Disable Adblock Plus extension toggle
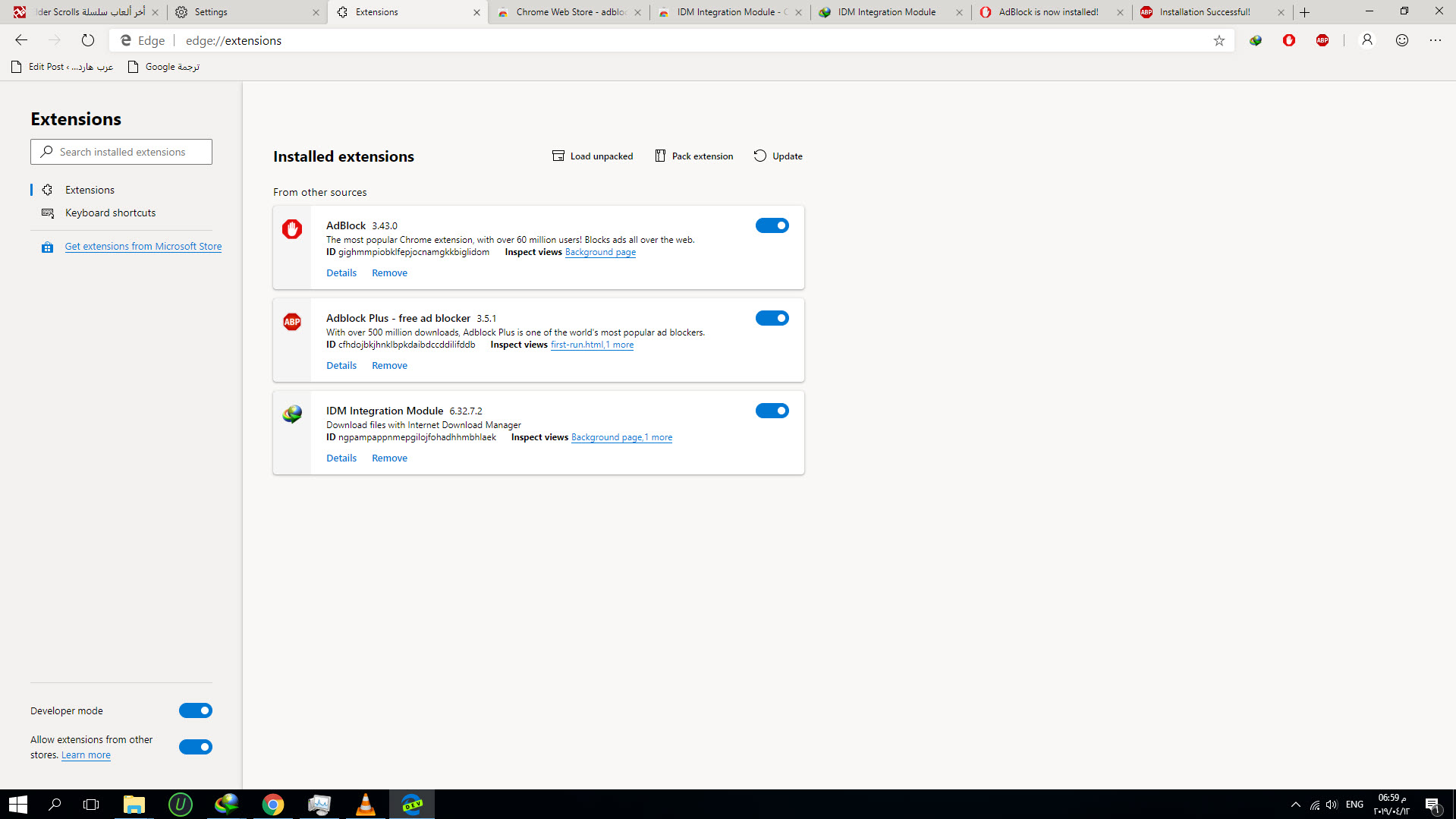This screenshot has width=1456, height=819. coord(772,318)
